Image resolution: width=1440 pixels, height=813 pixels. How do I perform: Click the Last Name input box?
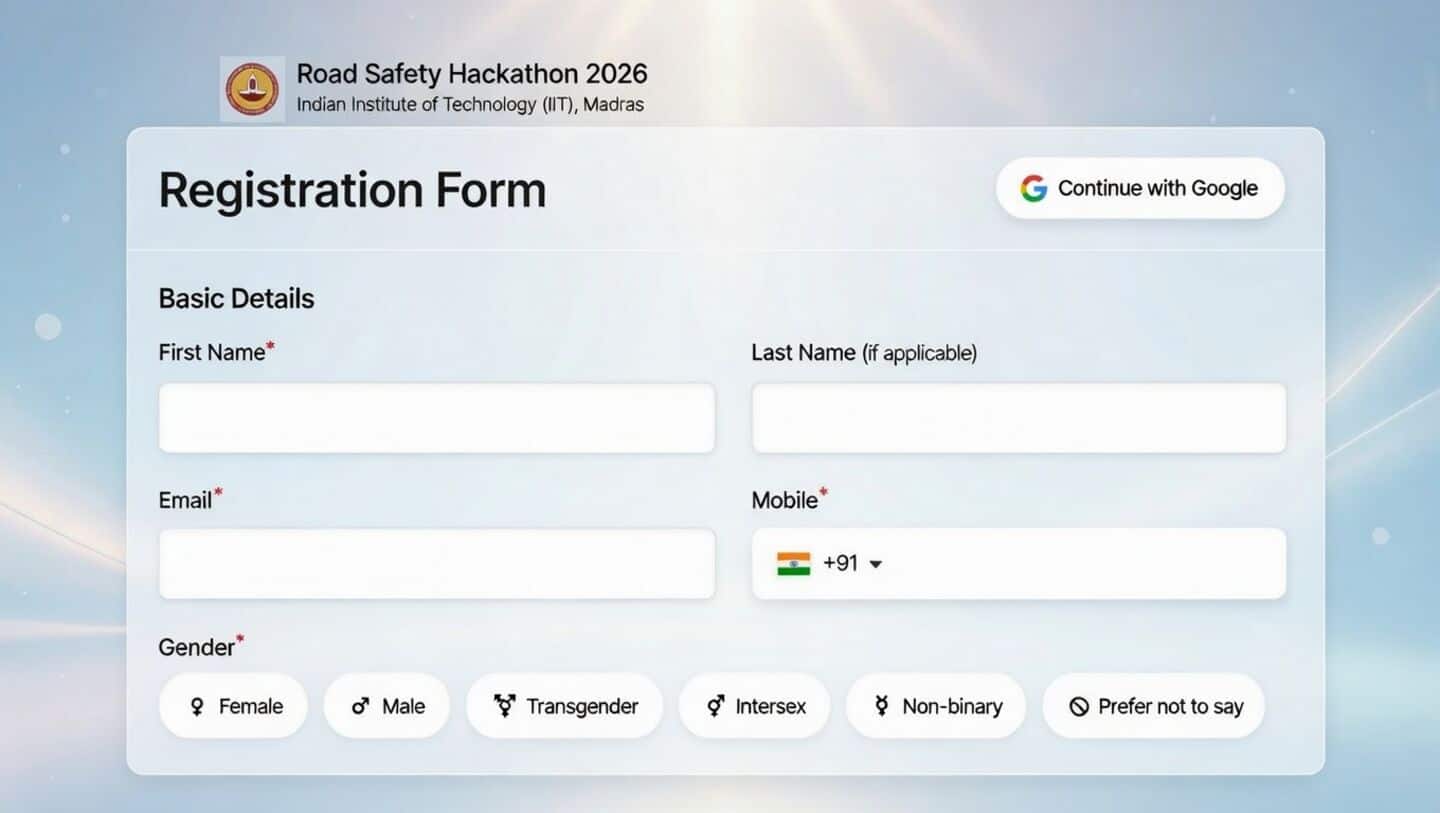click(x=1018, y=418)
